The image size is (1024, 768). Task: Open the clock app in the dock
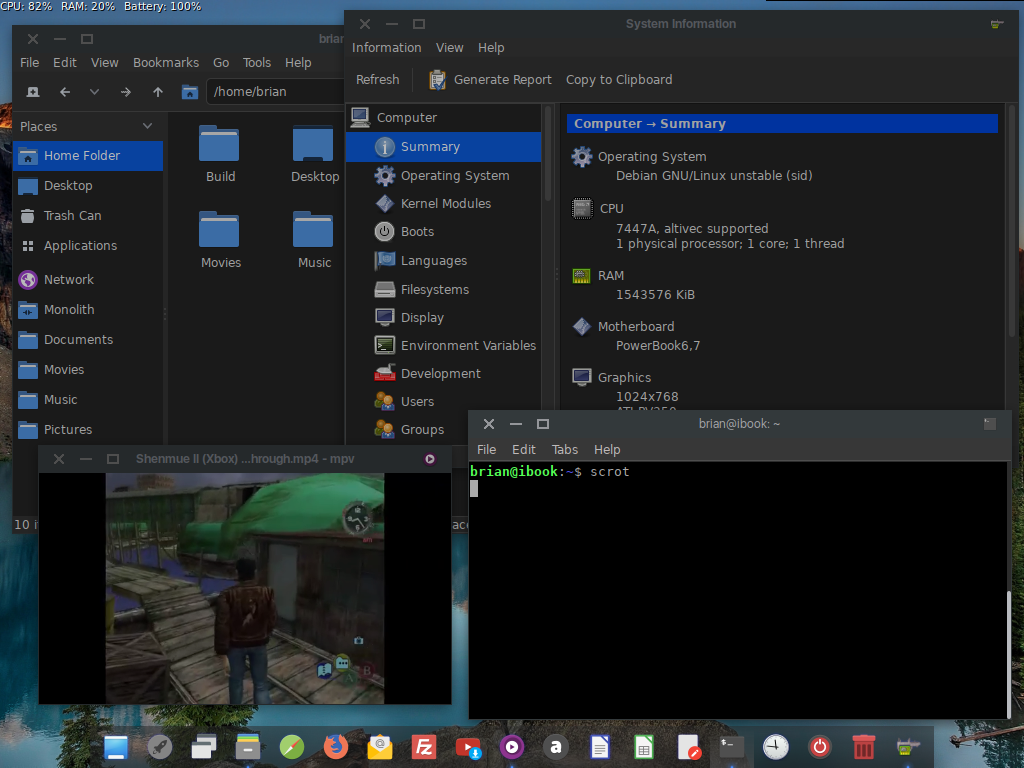pyautogui.click(x=776, y=746)
